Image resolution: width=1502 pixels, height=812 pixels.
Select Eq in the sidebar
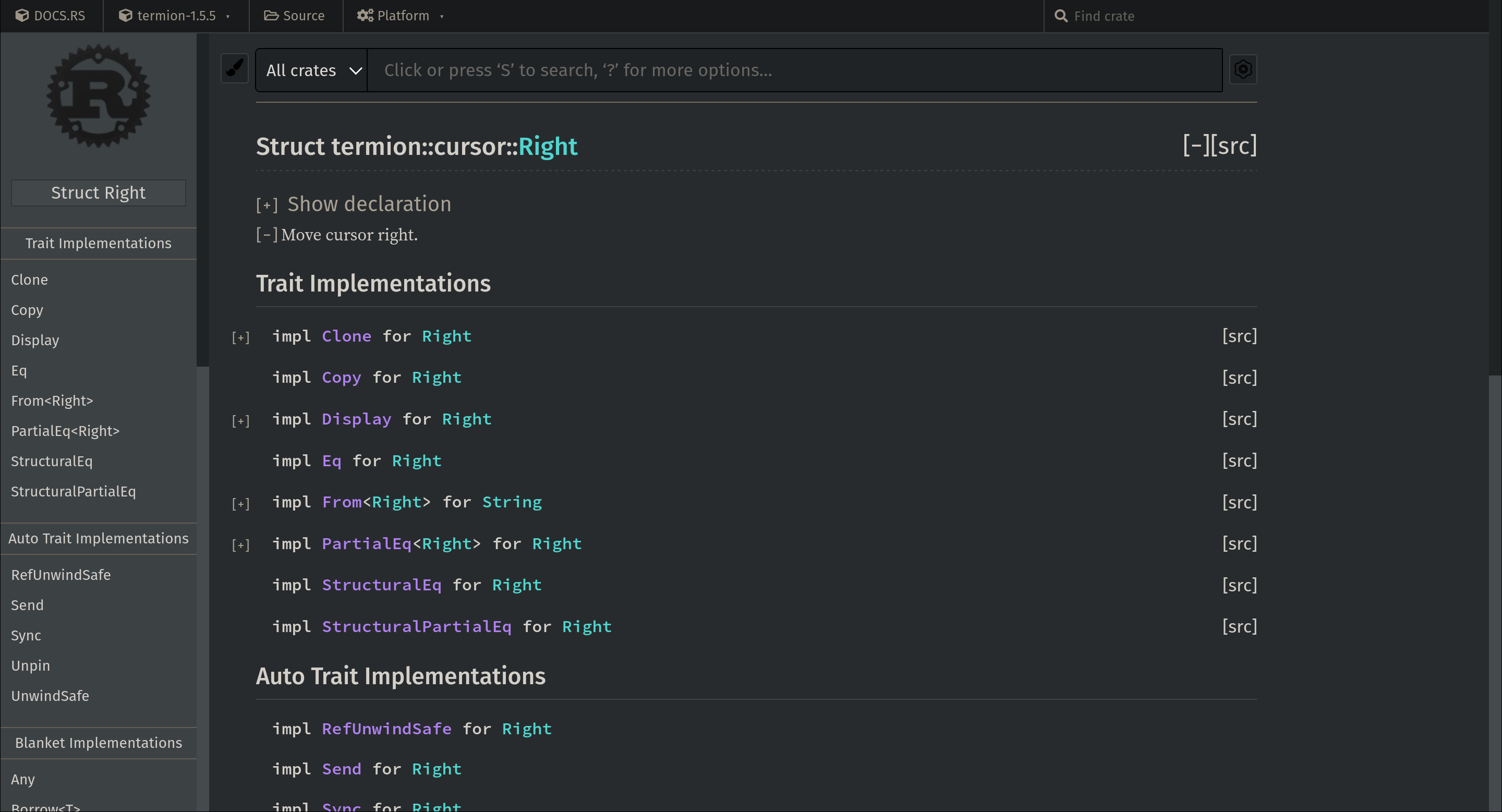point(19,371)
